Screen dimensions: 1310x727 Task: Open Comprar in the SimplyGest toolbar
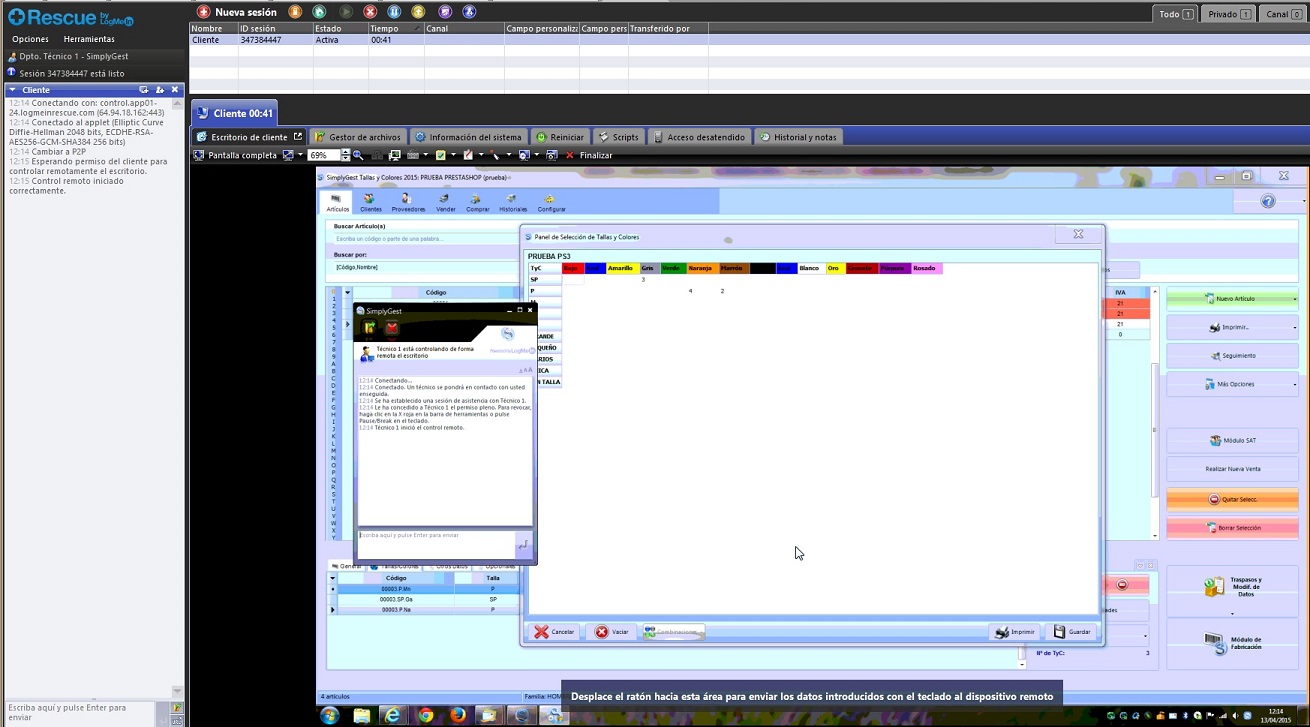[477, 203]
